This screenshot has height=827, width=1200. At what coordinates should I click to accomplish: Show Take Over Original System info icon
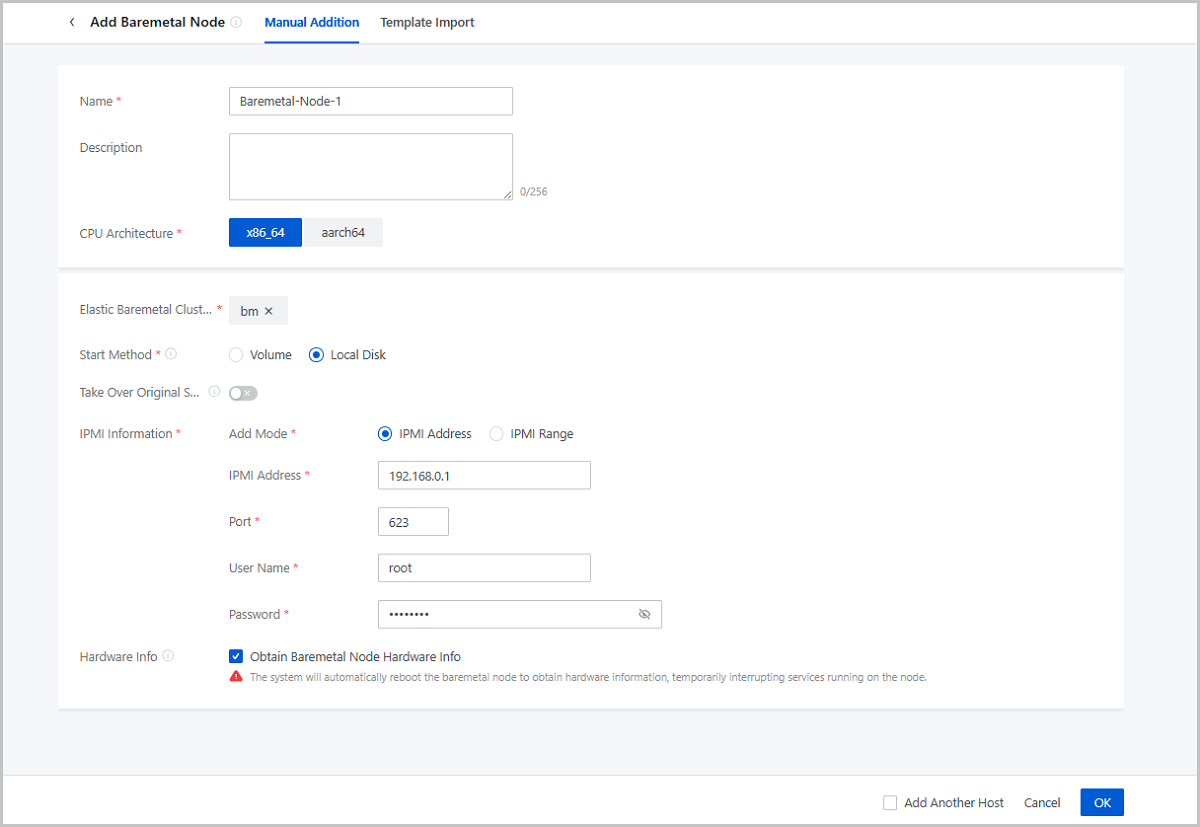214,392
